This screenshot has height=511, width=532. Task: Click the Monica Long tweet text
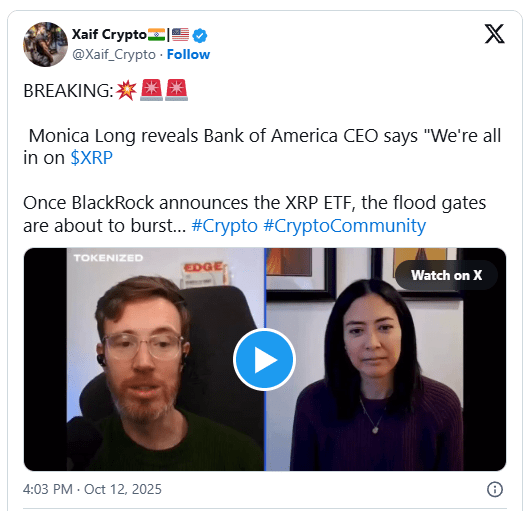click(x=262, y=147)
